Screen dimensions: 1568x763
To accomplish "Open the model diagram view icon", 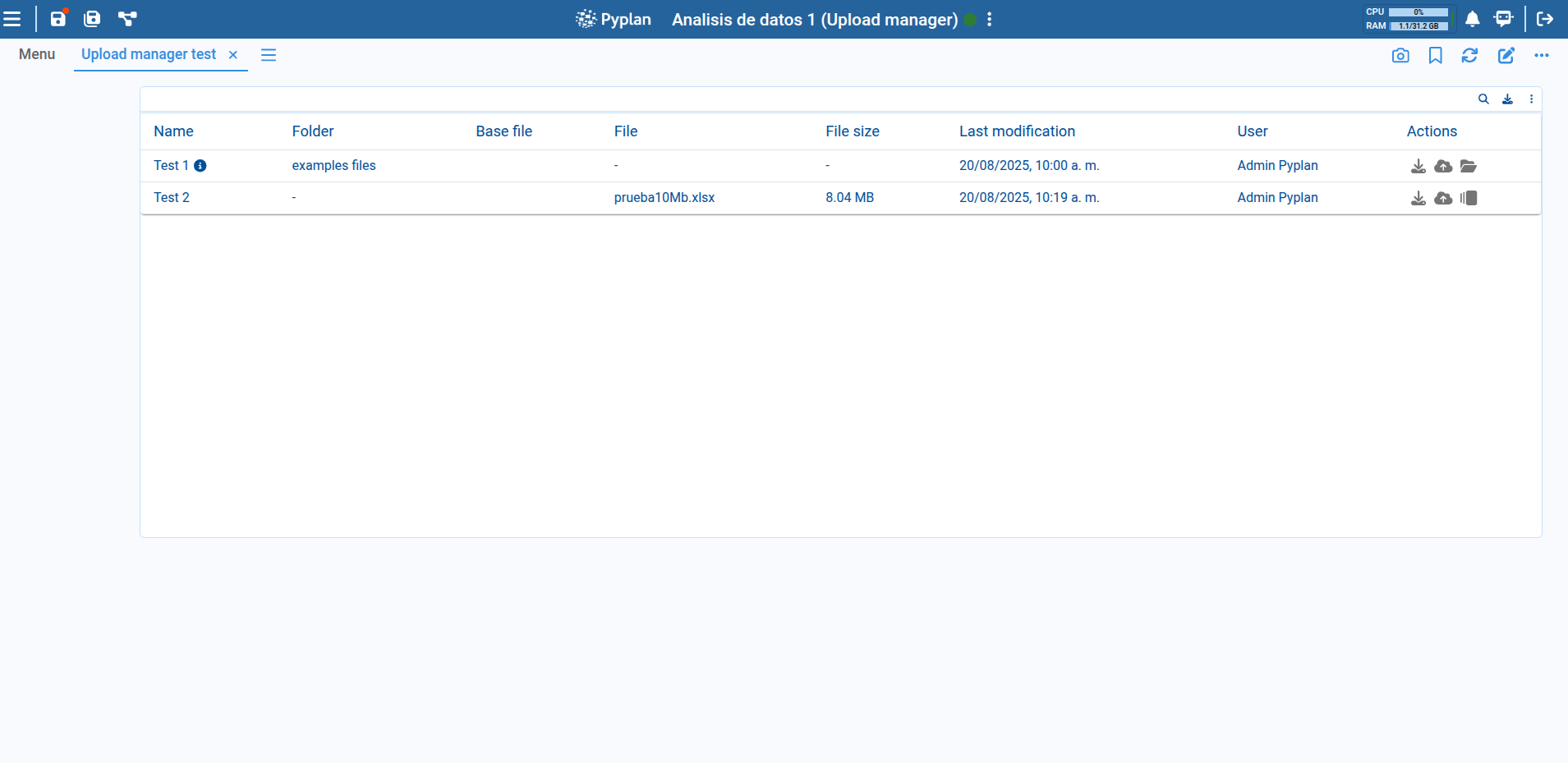I will pos(127,18).
